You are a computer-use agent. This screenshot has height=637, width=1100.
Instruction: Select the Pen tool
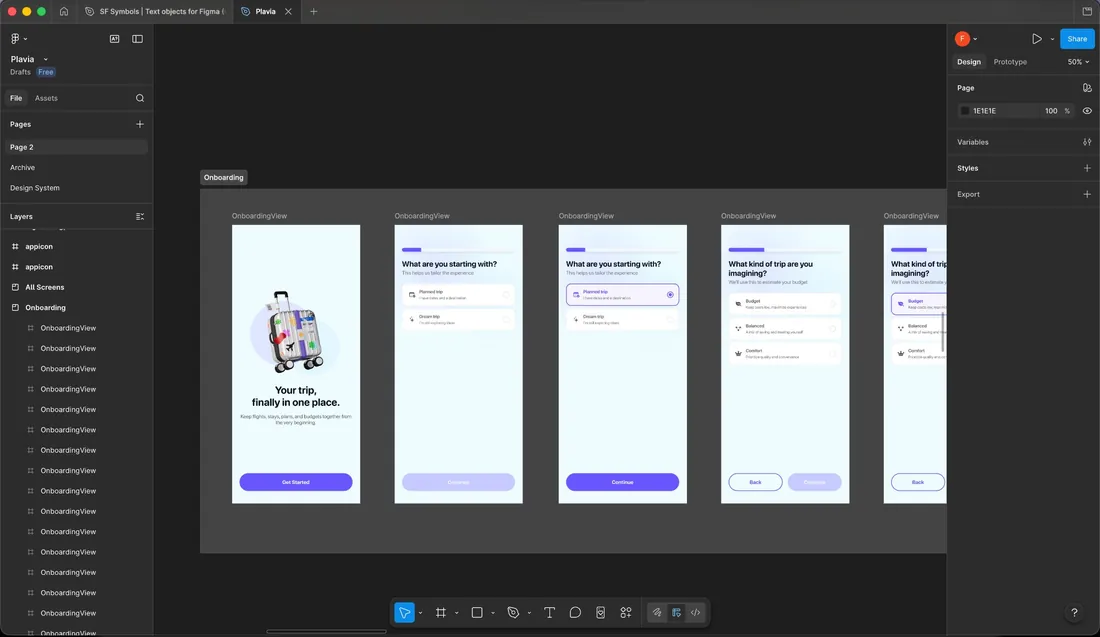tap(513, 612)
